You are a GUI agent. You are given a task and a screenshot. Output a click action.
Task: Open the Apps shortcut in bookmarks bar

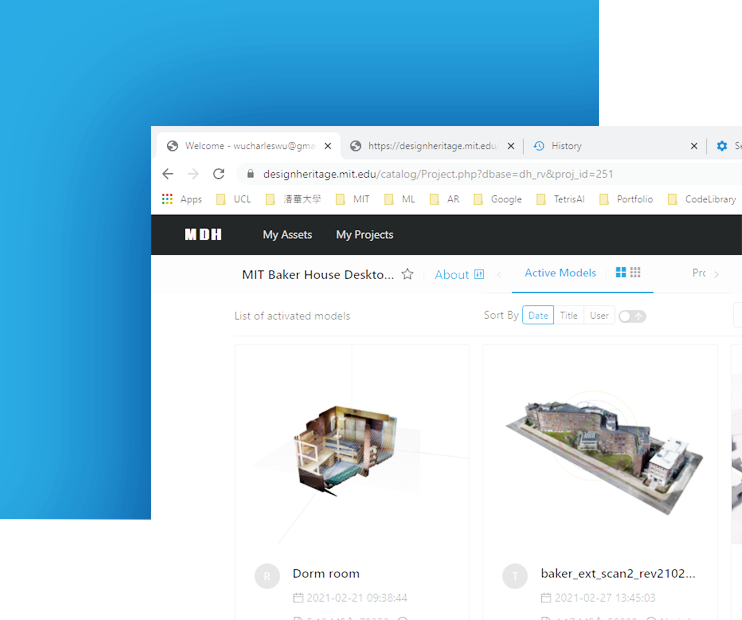pos(182,199)
